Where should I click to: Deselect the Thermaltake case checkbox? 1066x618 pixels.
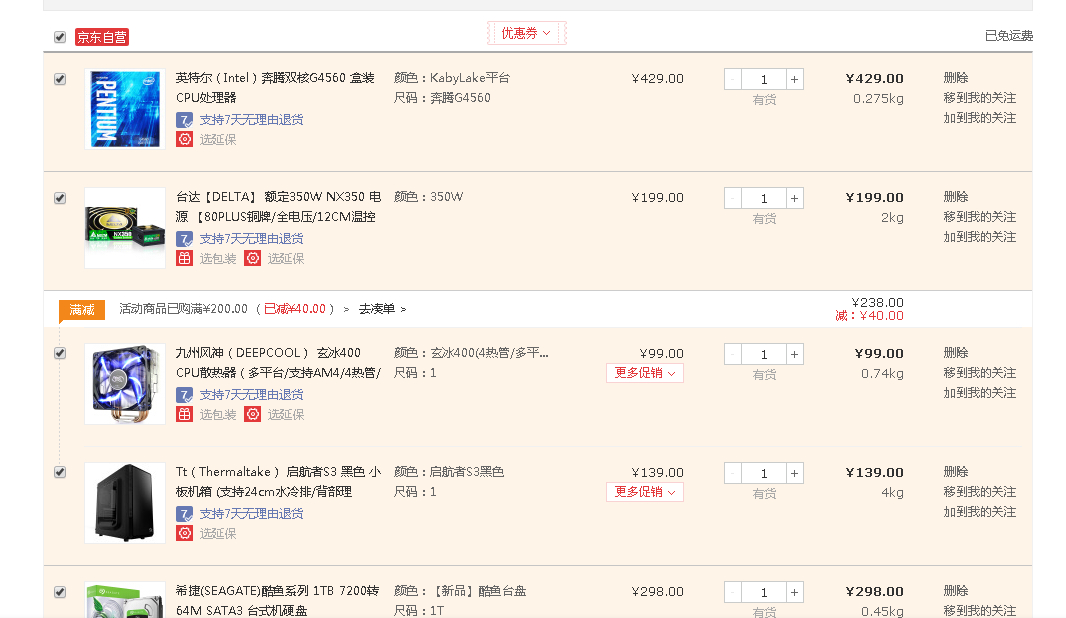click(x=60, y=472)
